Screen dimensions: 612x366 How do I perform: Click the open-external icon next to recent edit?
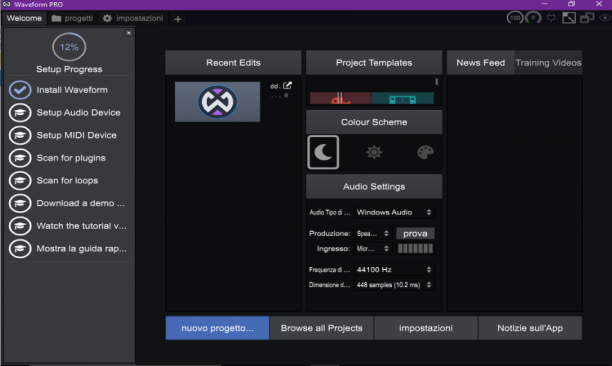(288, 85)
